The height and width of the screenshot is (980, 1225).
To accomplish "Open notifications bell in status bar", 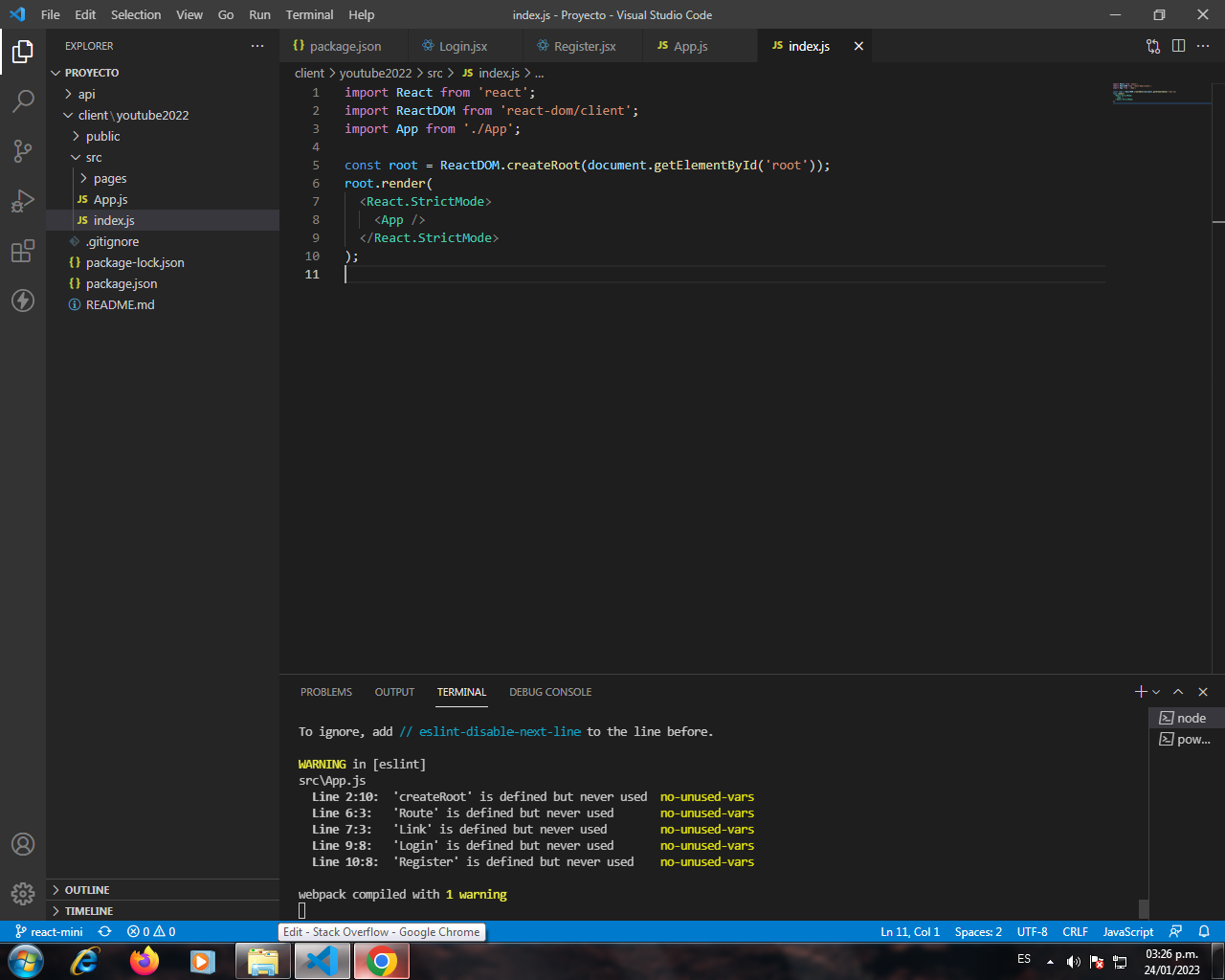I will tap(1204, 931).
